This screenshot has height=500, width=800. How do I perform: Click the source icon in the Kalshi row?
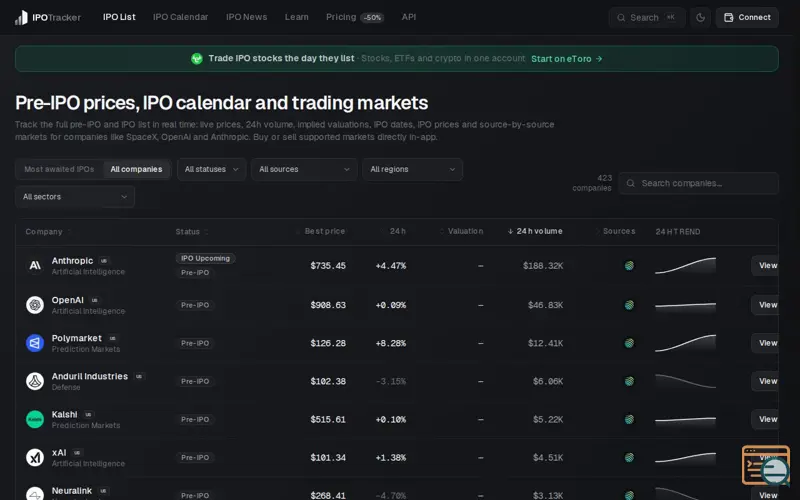pyautogui.click(x=629, y=419)
